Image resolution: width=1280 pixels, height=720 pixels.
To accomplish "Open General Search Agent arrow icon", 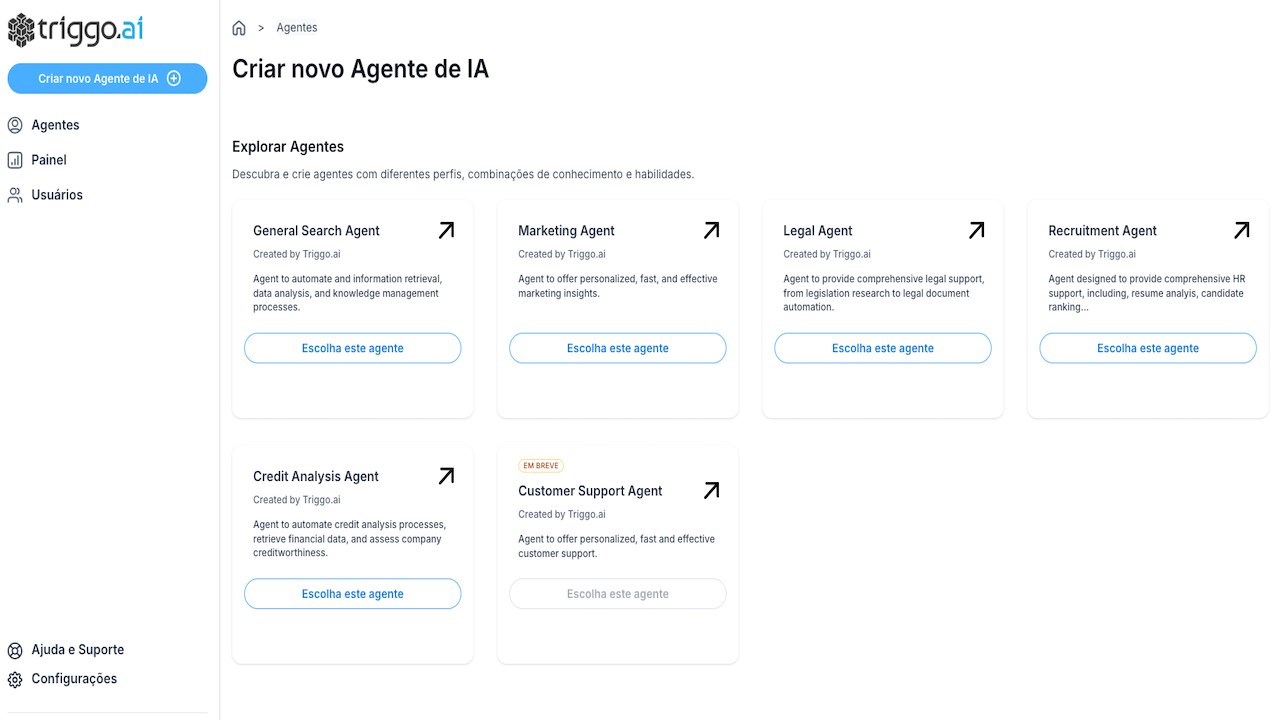I will (x=446, y=230).
